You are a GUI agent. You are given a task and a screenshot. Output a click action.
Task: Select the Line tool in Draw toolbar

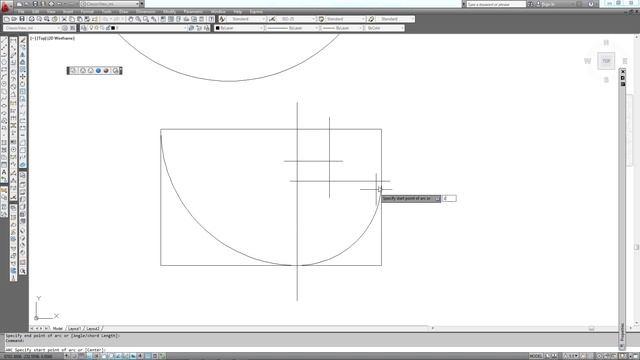click(4, 40)
